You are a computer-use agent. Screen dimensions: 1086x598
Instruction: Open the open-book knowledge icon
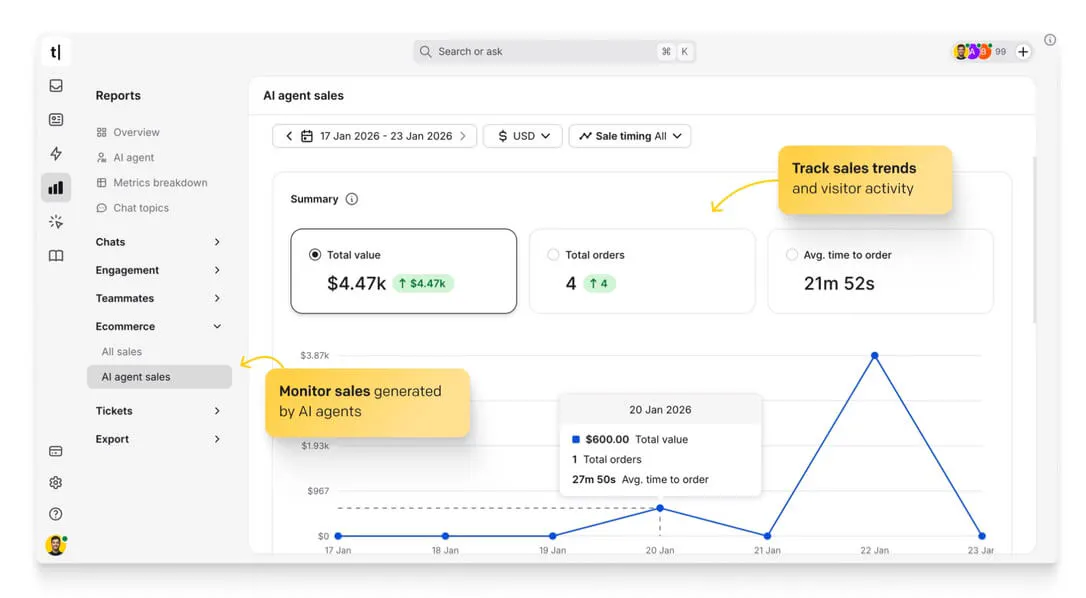tap(56, 256)
